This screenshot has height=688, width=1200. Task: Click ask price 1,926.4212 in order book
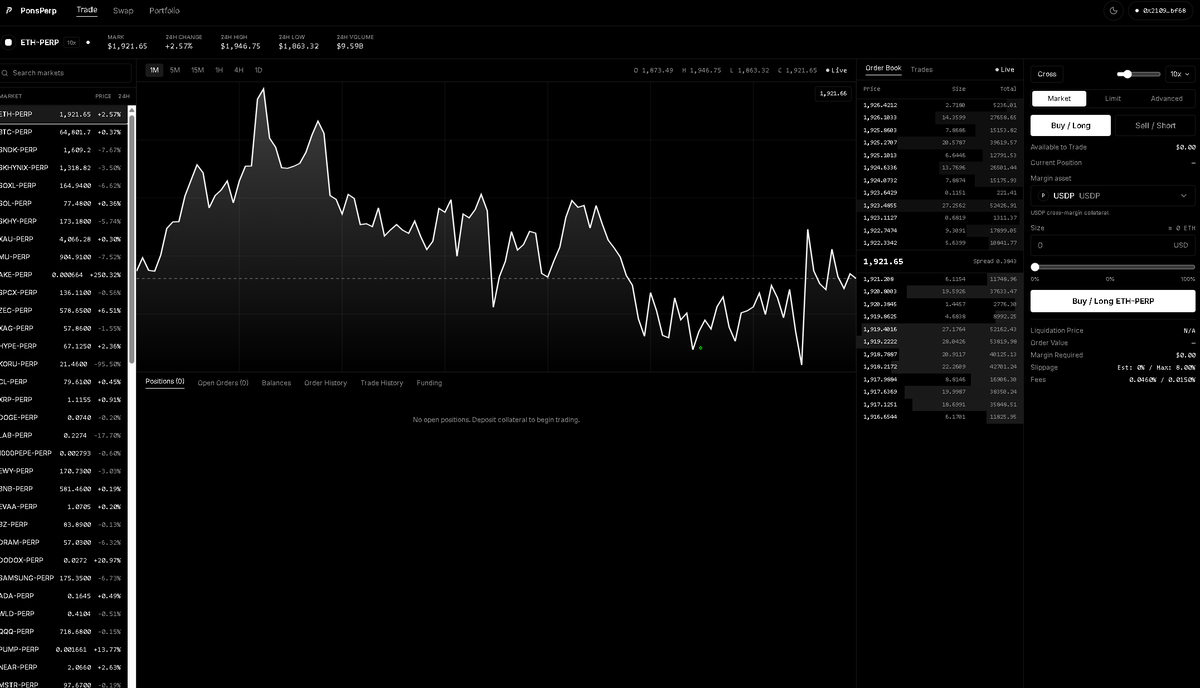click(880, 105)
